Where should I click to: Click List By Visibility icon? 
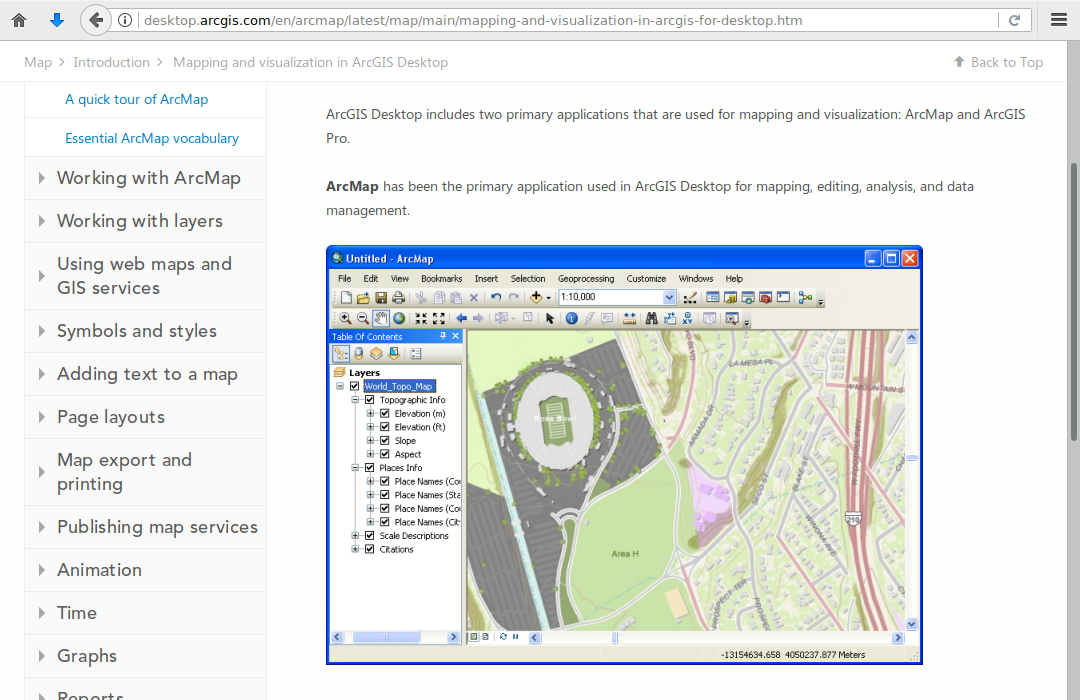[x=376, y=353]
